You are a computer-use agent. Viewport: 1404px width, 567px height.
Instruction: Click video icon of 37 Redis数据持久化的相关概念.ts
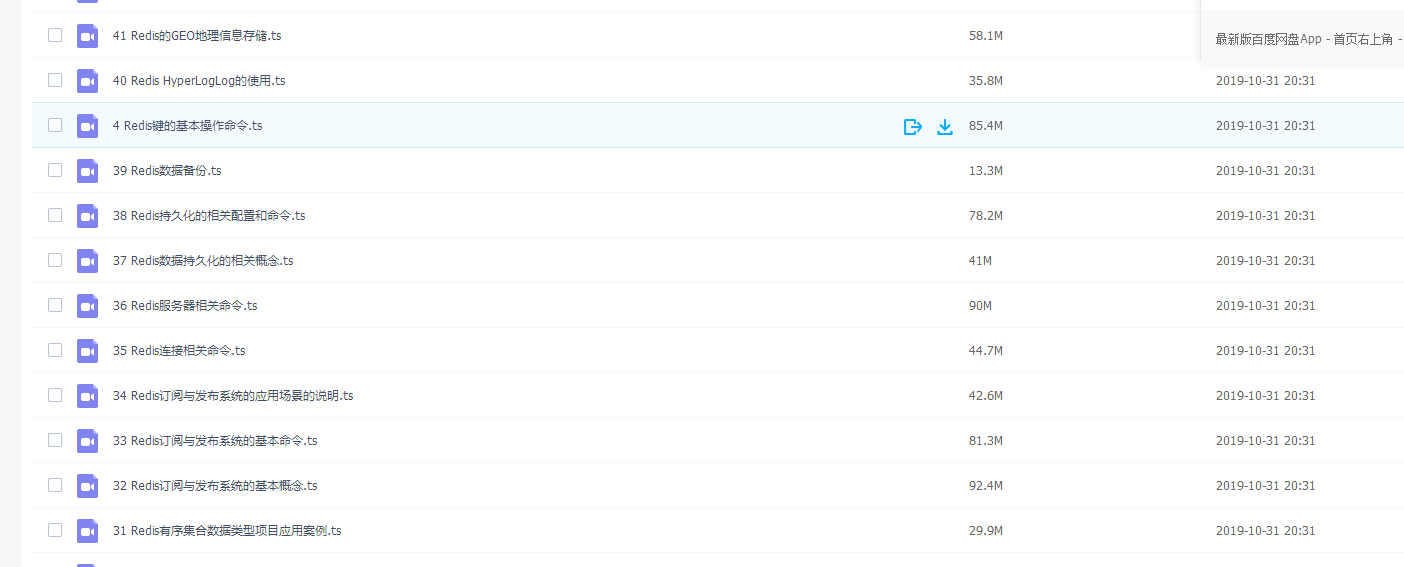point(88,261)
